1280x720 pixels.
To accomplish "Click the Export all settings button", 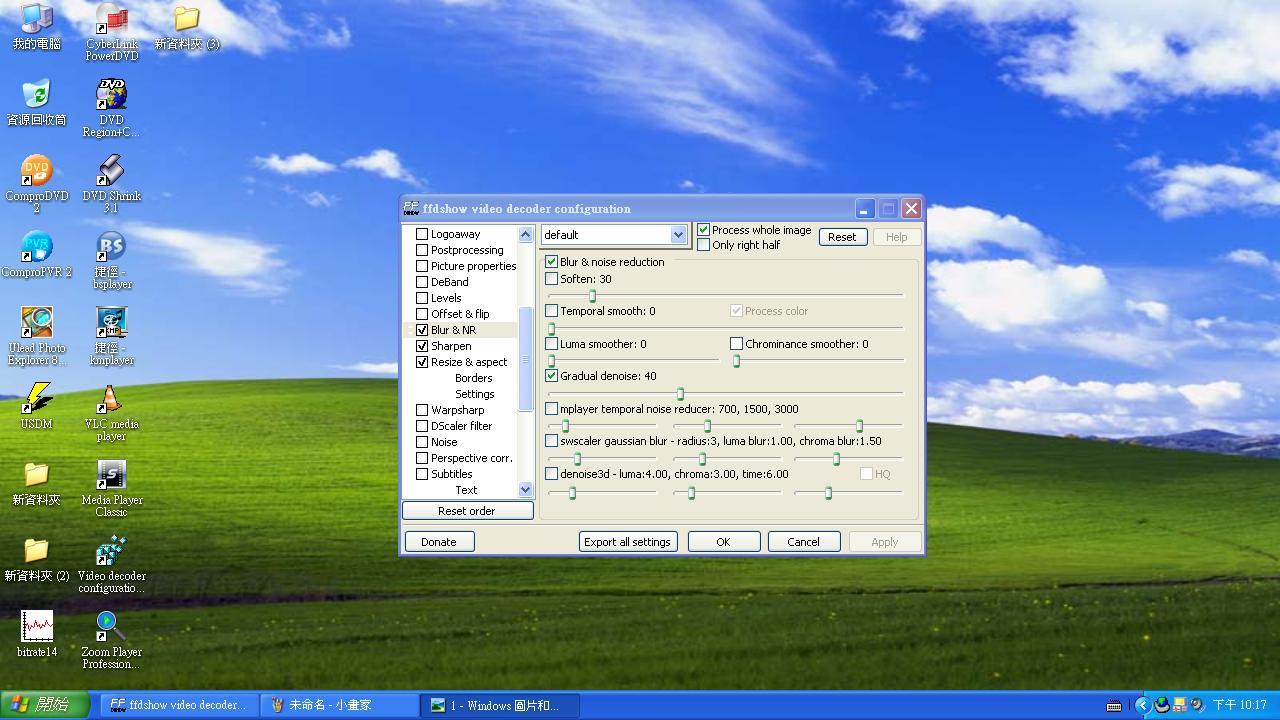I will [627, 542].
